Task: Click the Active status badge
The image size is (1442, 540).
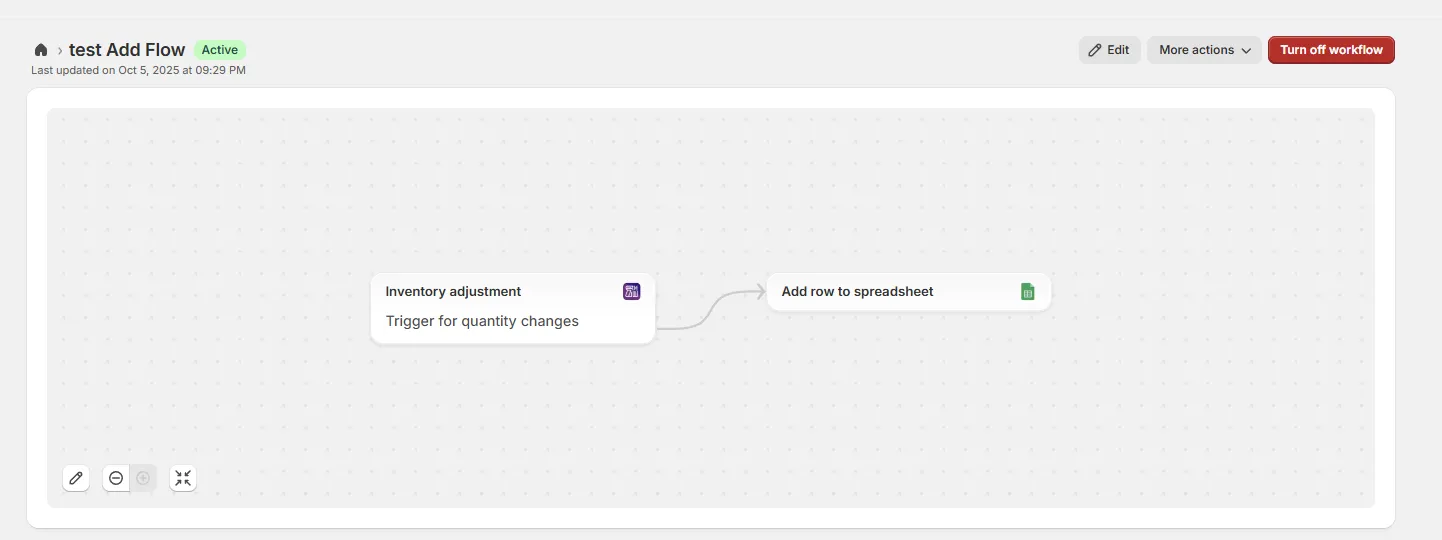Action: (220, 50)
